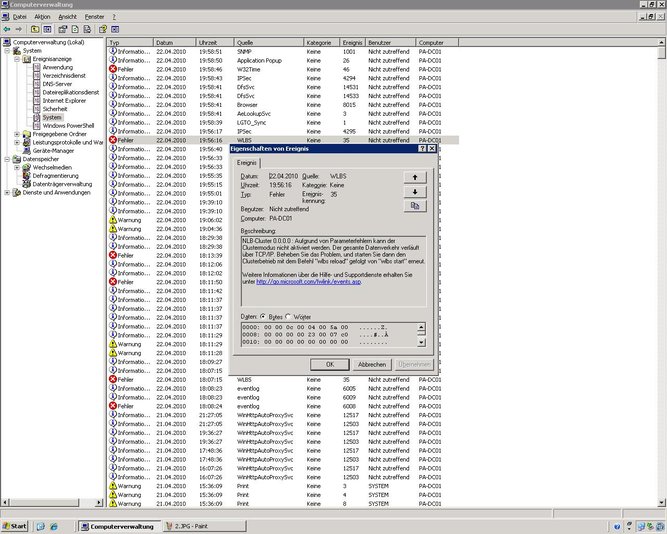Select the Application Popup event row
The image size is (667, 534).
pyautogui.click(x=282, y=60)
